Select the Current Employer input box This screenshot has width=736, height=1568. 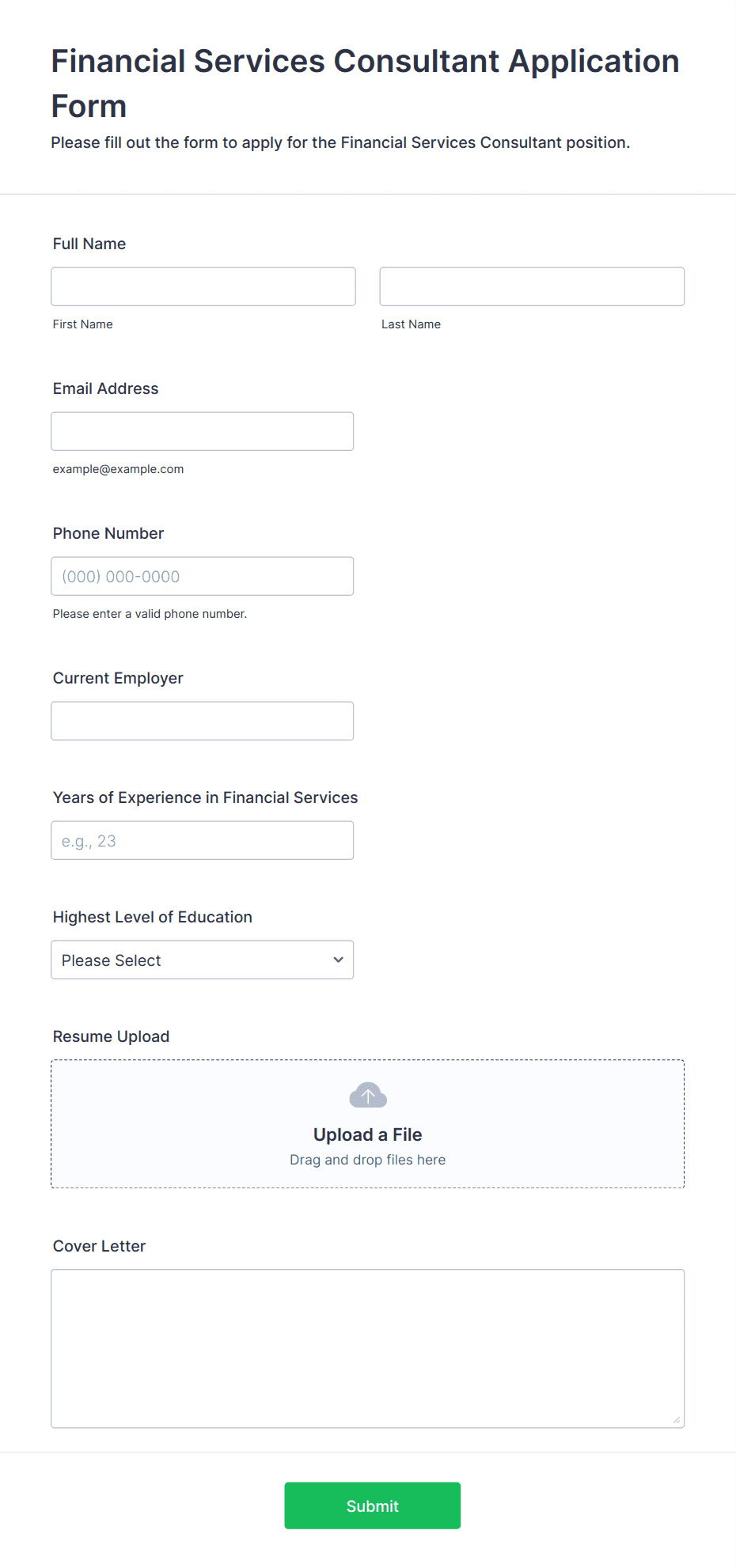203,721
